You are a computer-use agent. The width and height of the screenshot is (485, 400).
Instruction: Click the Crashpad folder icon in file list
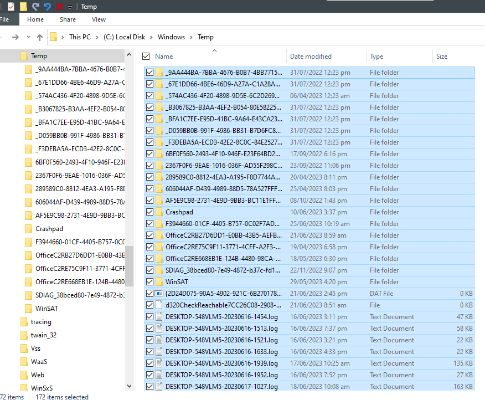[160, 212]
